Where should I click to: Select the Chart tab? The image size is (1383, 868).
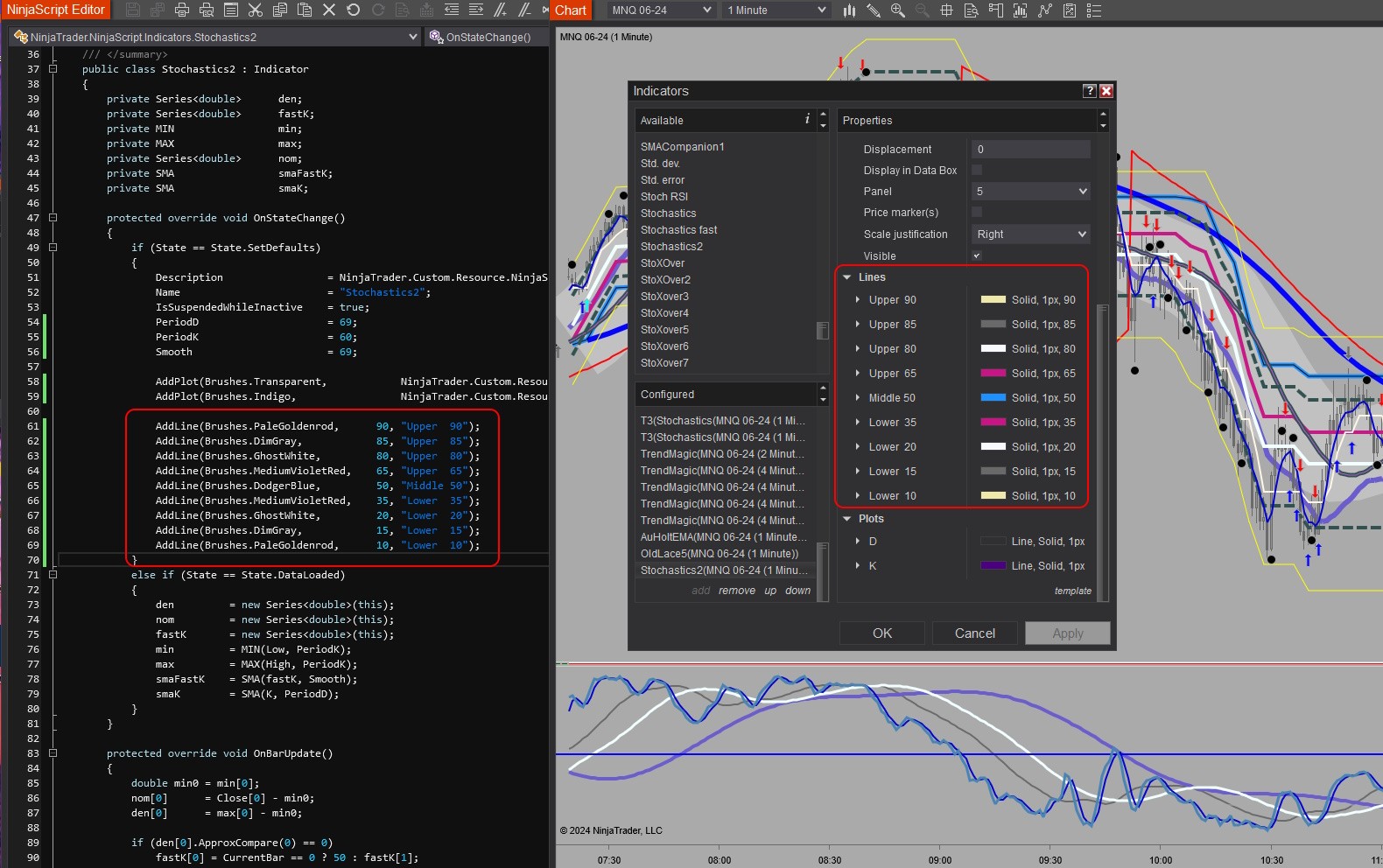pyautogui.click(x=571, y=10)
